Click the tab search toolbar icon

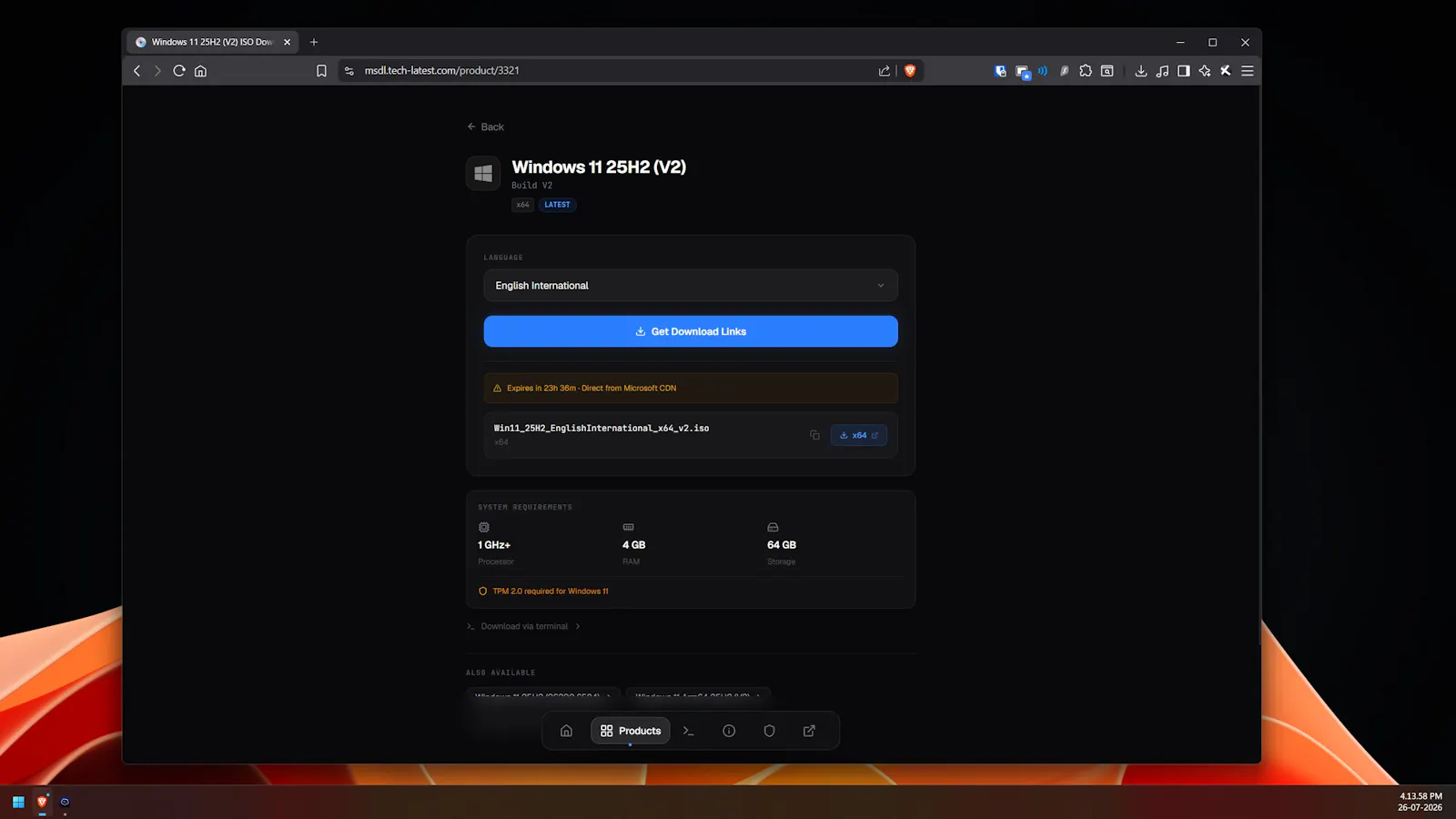(x=1107, y=71)
